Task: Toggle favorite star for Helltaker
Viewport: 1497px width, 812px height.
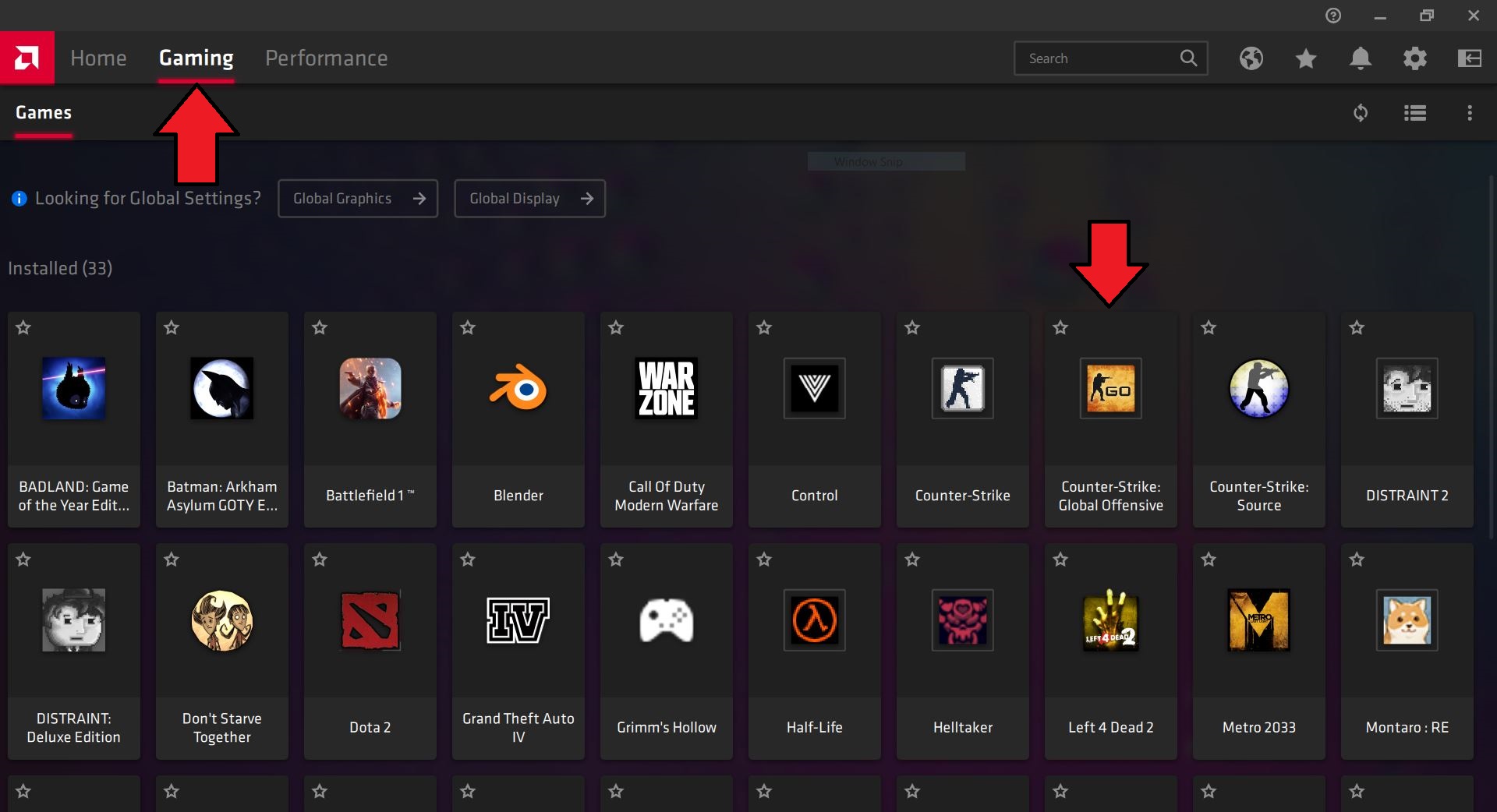Action: click(912, 560)
